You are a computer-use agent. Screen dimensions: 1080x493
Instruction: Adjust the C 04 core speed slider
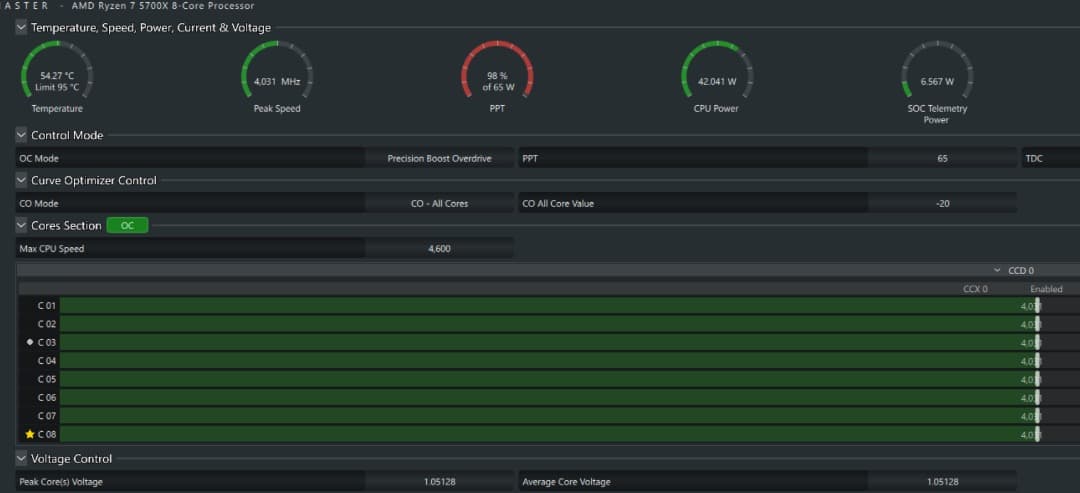[x=1037, y=361]
